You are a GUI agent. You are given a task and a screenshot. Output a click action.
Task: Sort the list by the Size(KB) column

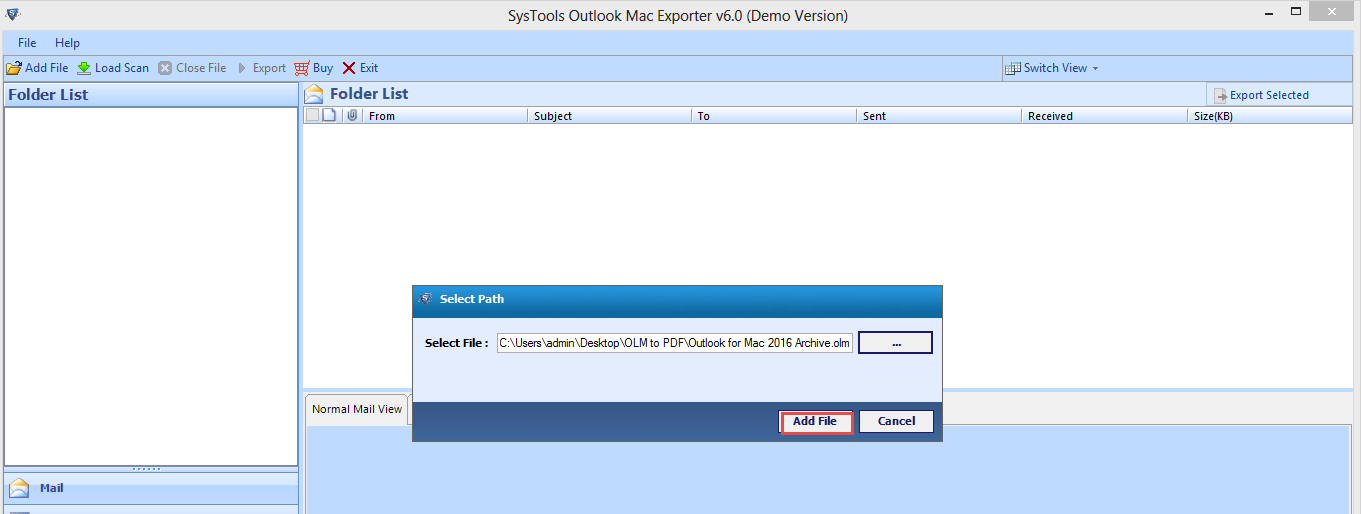tap(1270, 116)
